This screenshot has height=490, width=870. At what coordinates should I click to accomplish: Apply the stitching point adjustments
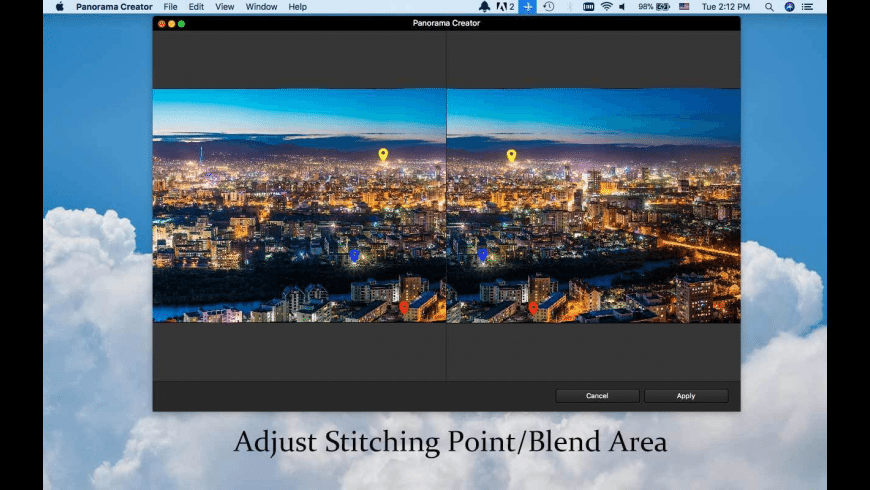coord(686,396)
